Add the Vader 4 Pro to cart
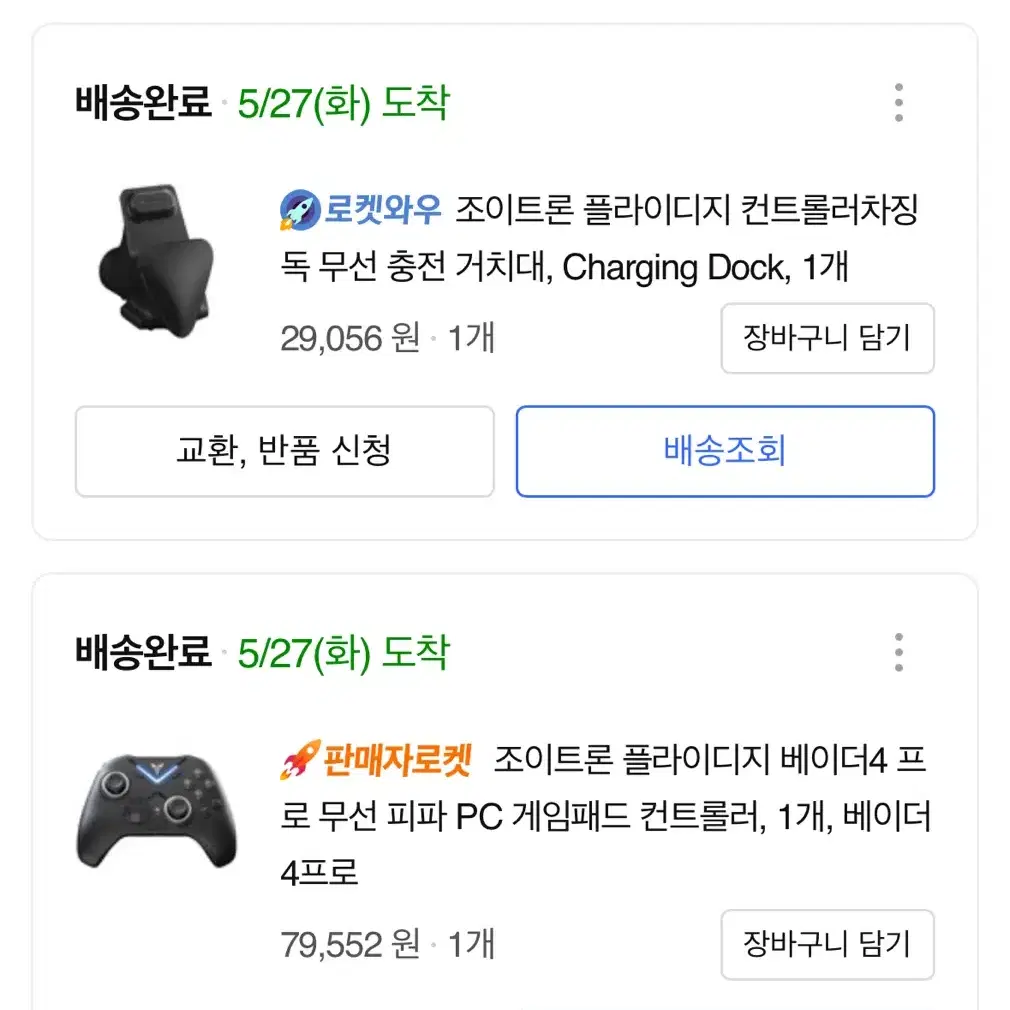The height and width of the screenshot is (1010, 1010). (x=827, y=944)
